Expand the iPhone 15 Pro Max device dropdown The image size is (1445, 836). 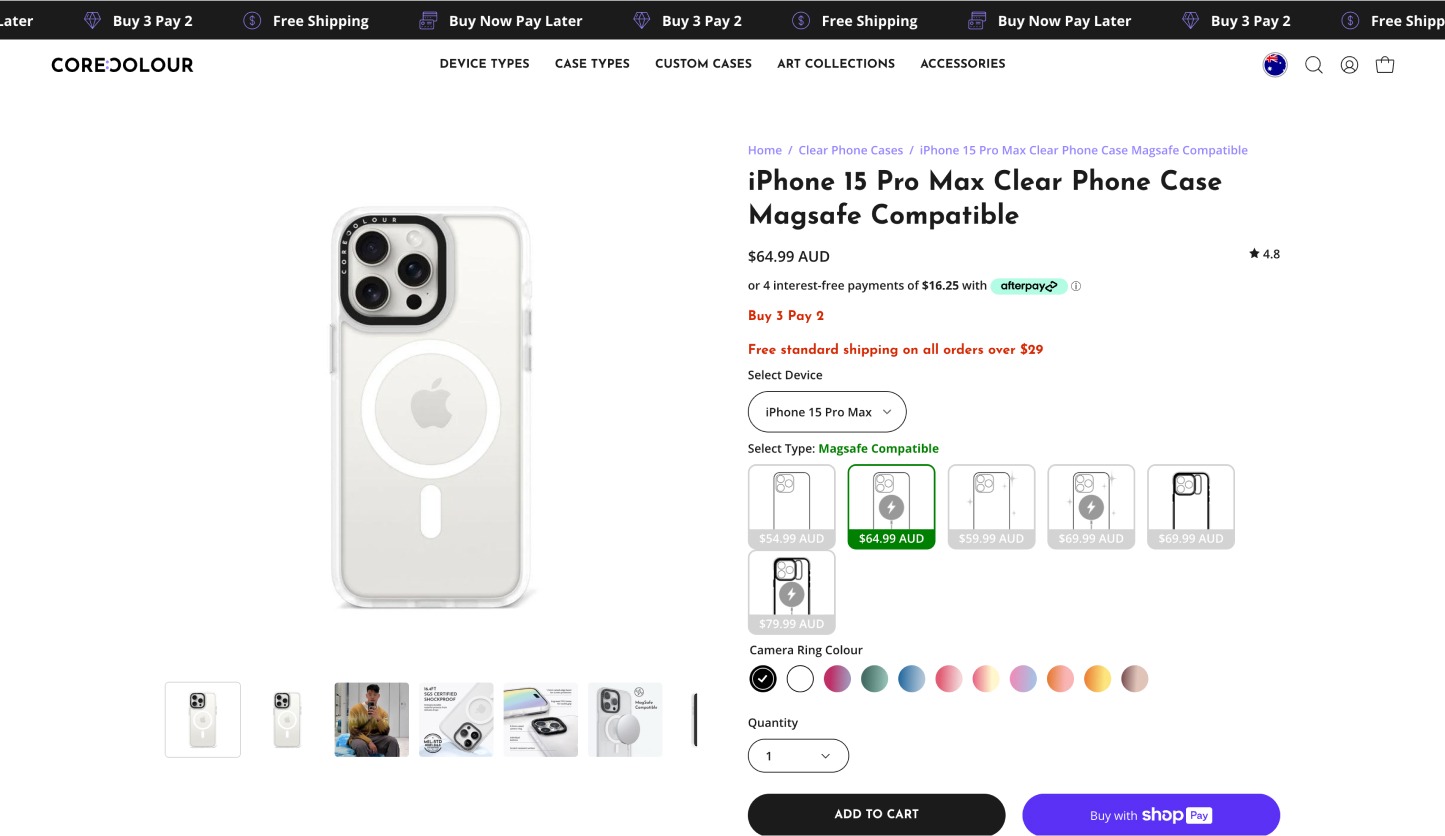(x=827, y=412)
